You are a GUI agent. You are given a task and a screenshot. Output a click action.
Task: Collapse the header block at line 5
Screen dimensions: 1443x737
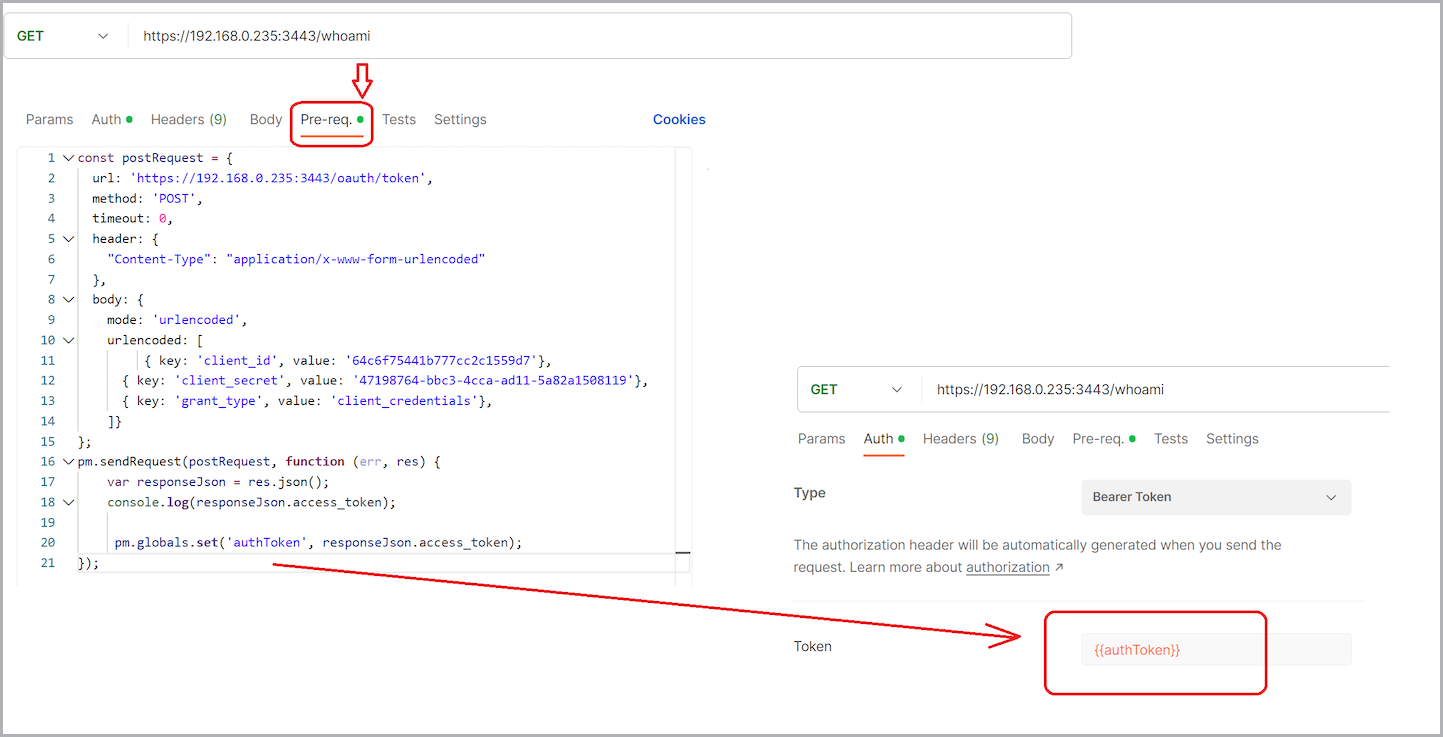tap(68, 239)
